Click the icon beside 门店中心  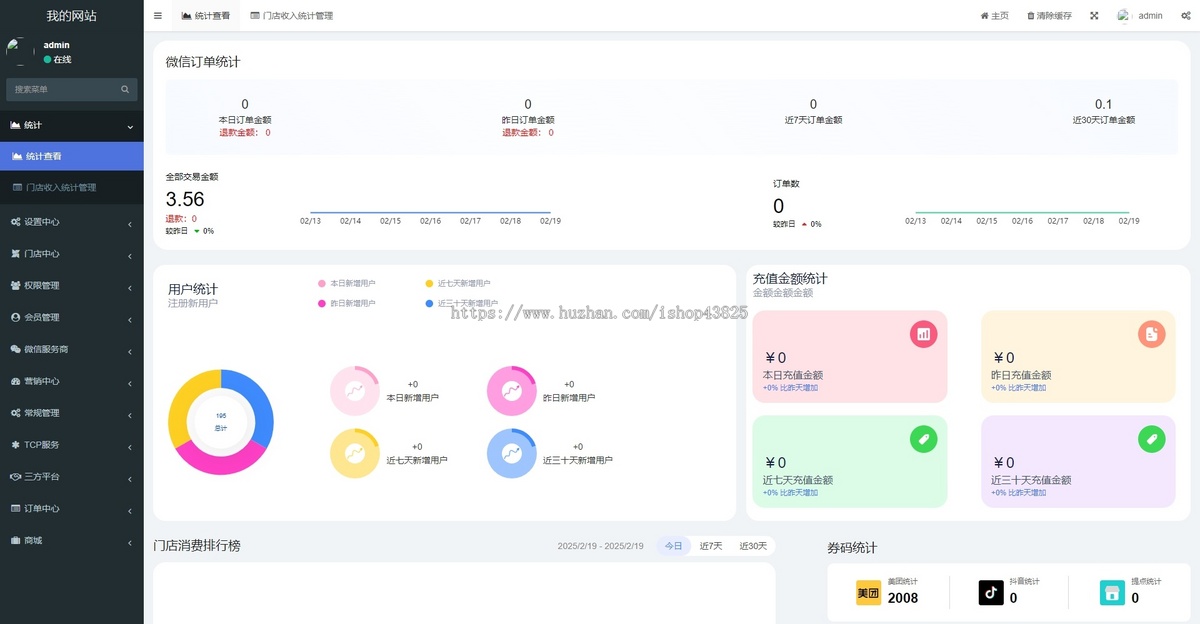tap(15, 254)
